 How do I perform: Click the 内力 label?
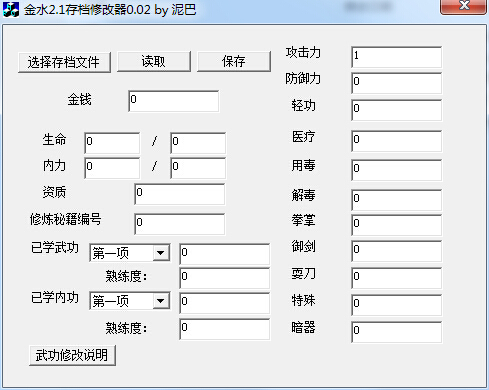(54, 165)
